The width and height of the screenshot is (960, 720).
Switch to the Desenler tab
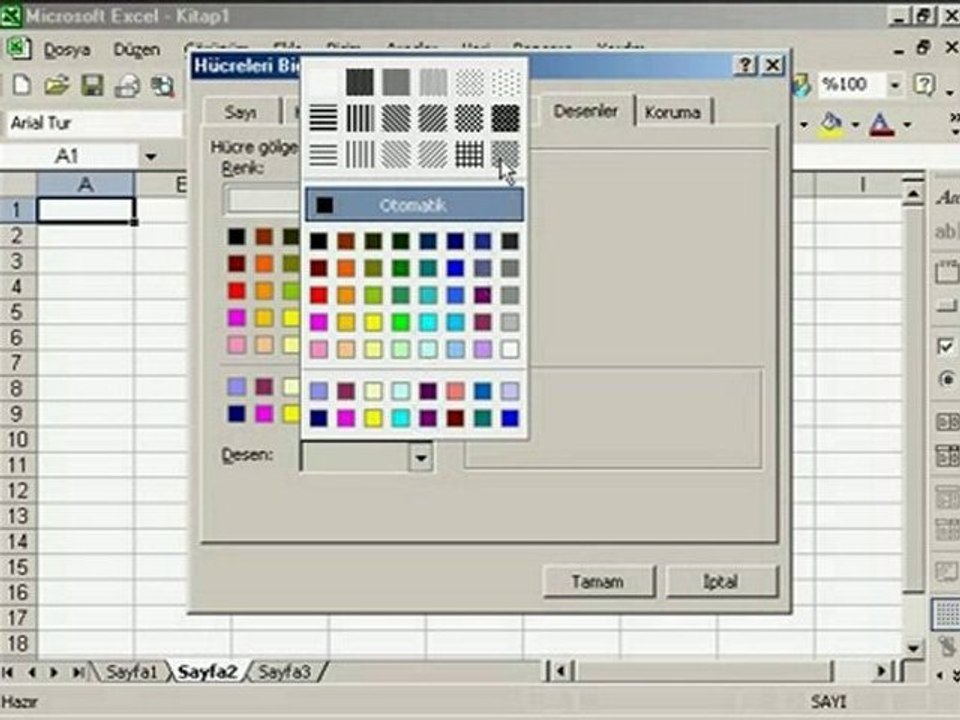(x=585, y=111)
